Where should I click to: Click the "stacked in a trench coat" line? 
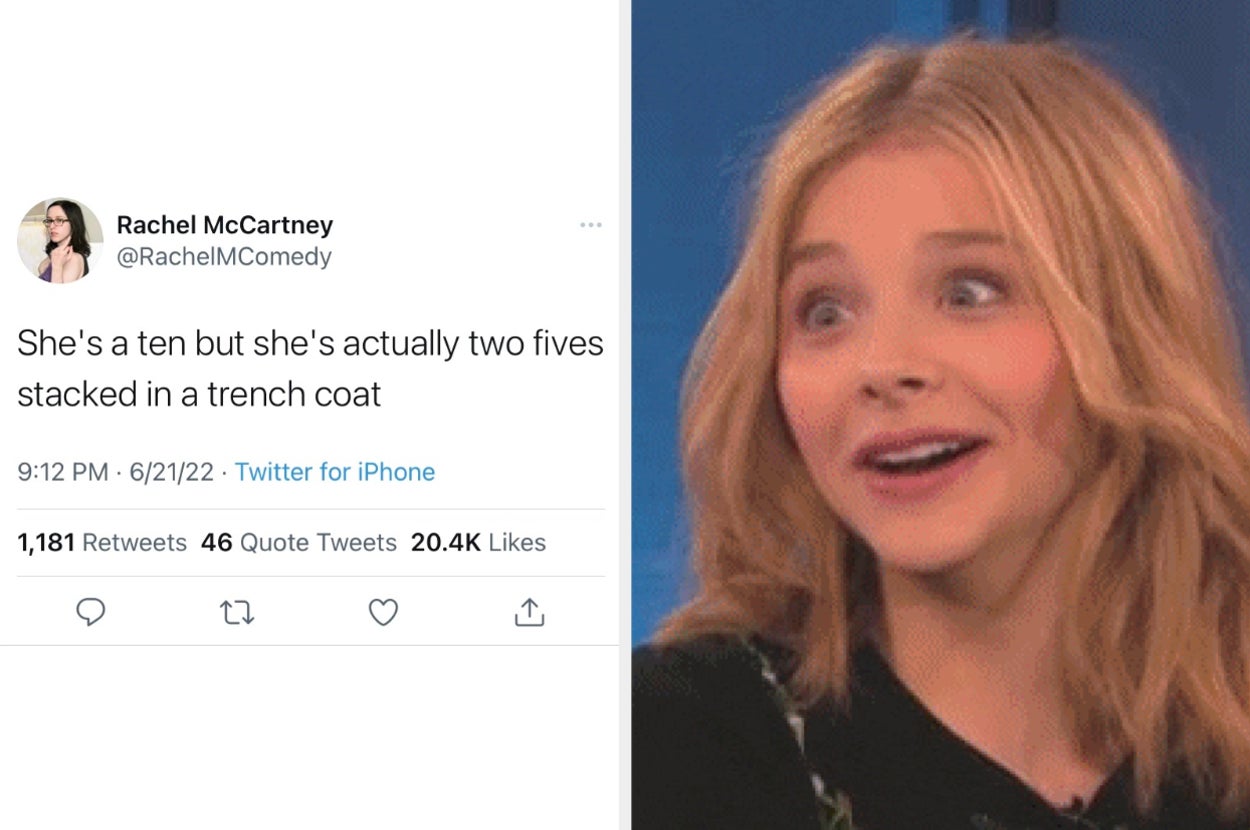199,394
